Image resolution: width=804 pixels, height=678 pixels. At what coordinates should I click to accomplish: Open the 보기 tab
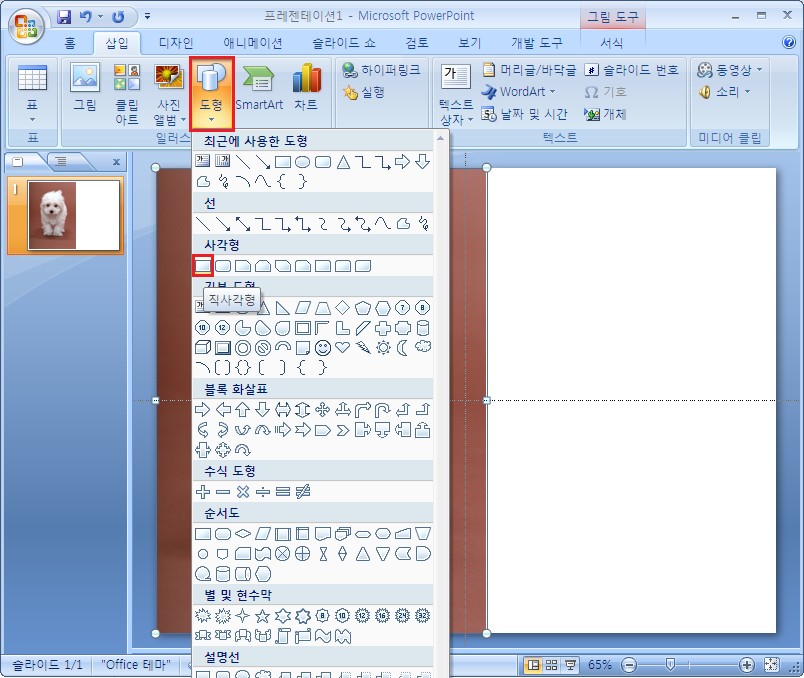tap(470, 43)
